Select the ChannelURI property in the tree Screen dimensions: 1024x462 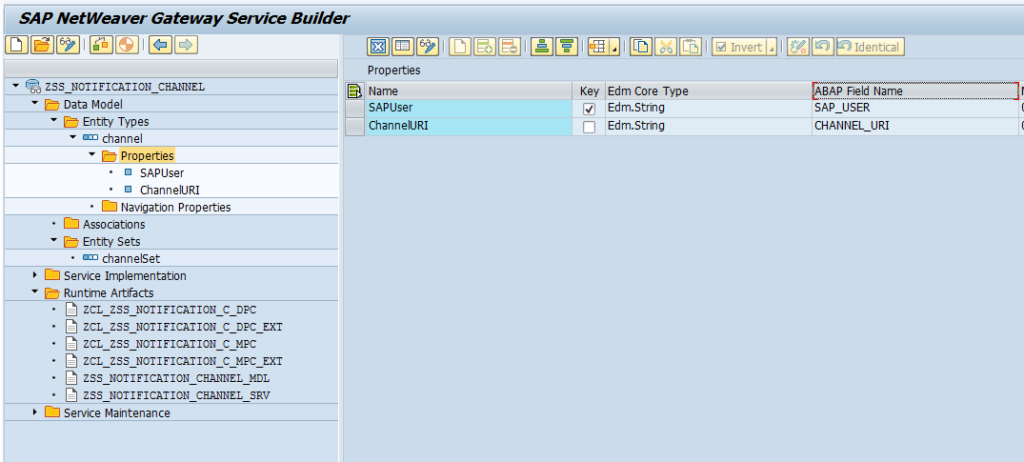click(170, 190)
